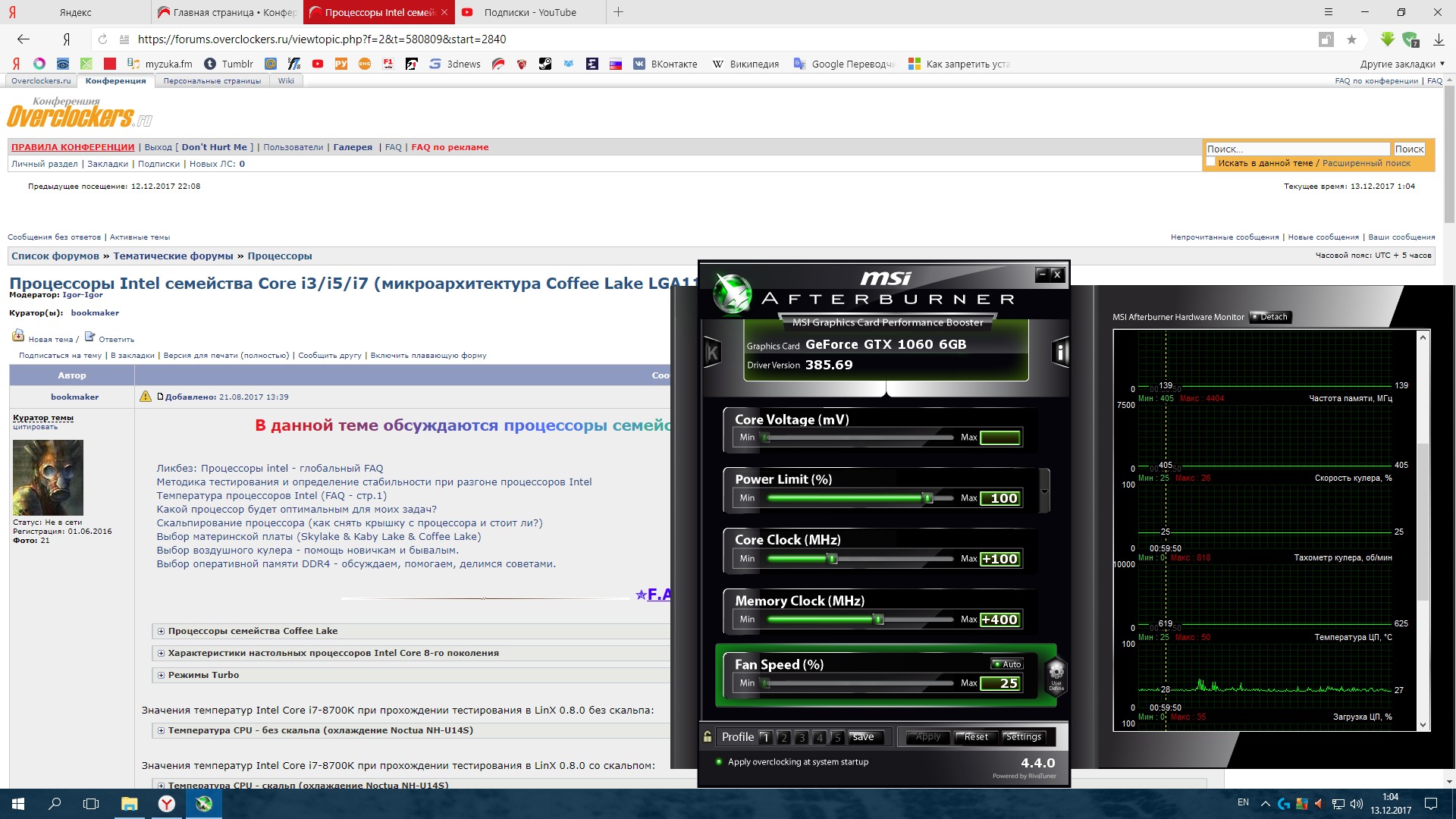
Task: Toggle Auto fan speed mode
Action: [1007, 664]
